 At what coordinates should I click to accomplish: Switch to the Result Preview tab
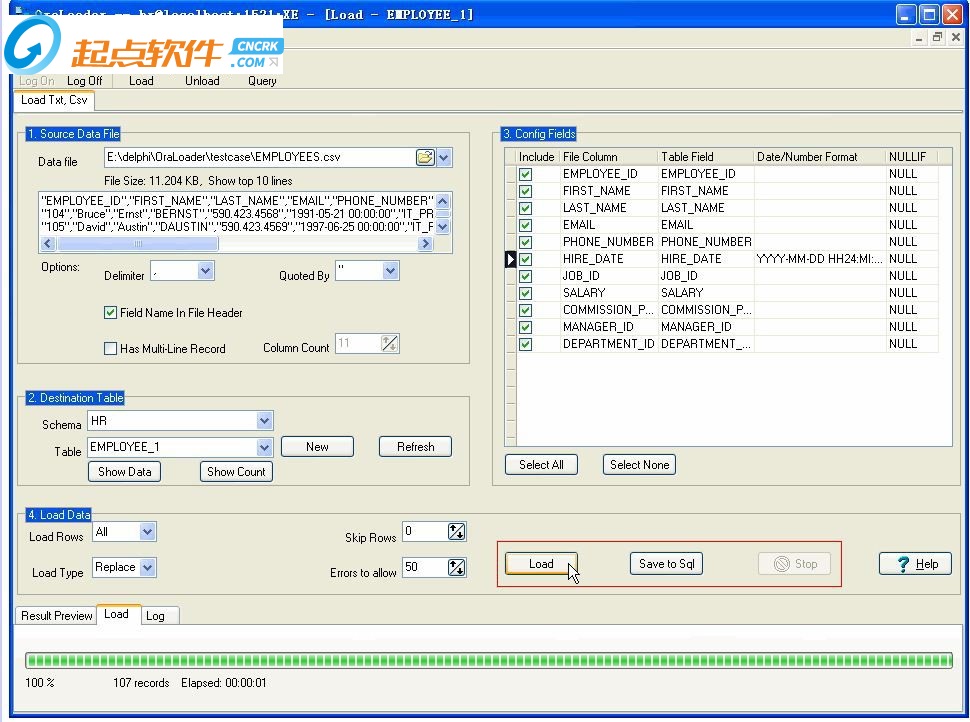57,616
